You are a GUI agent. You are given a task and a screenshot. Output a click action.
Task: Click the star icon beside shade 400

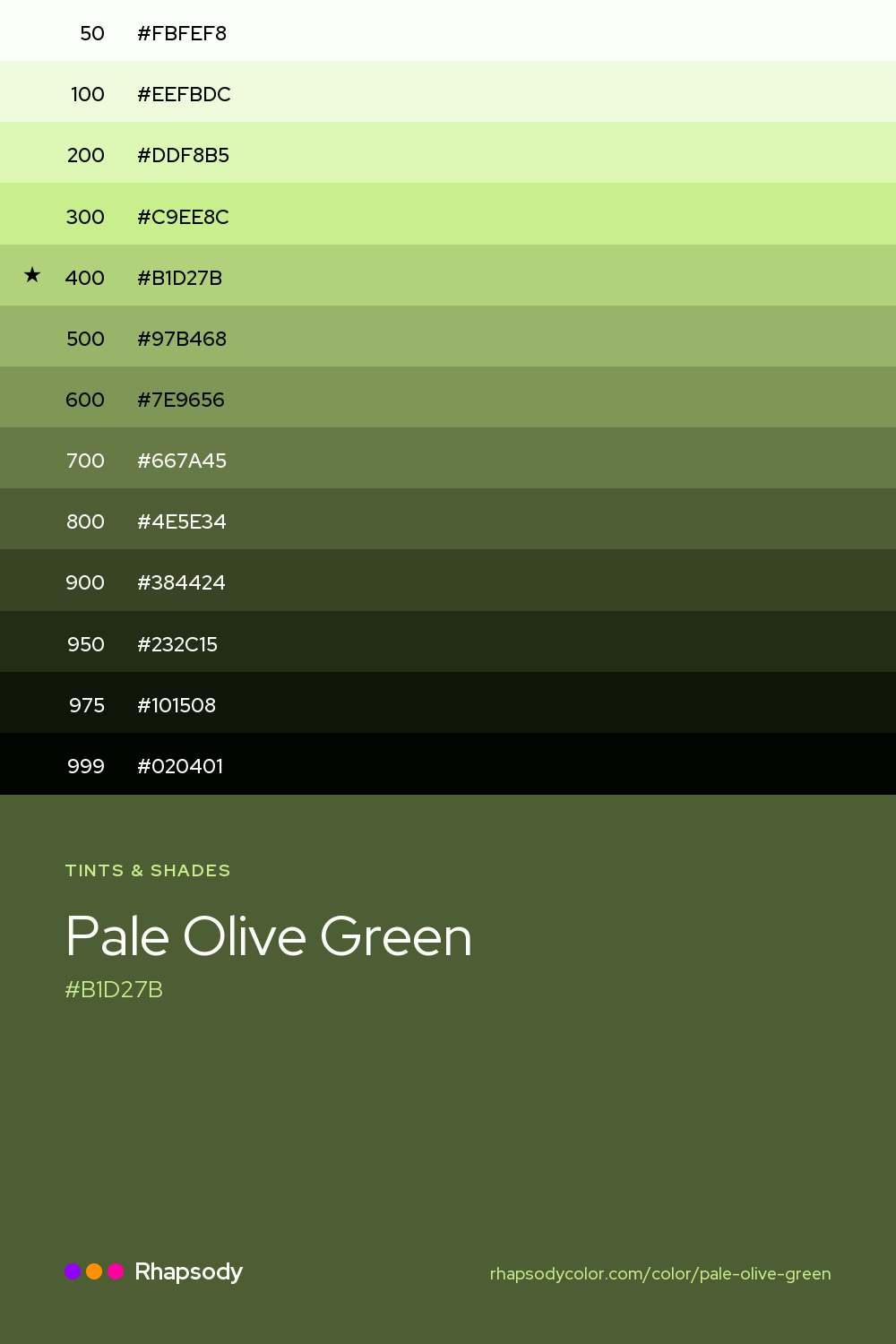[x=32, y=275]
